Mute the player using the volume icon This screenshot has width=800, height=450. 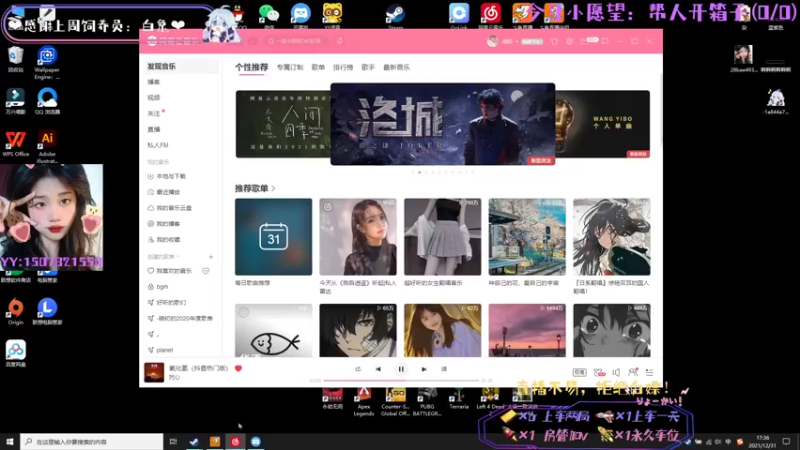pos(616,372)
